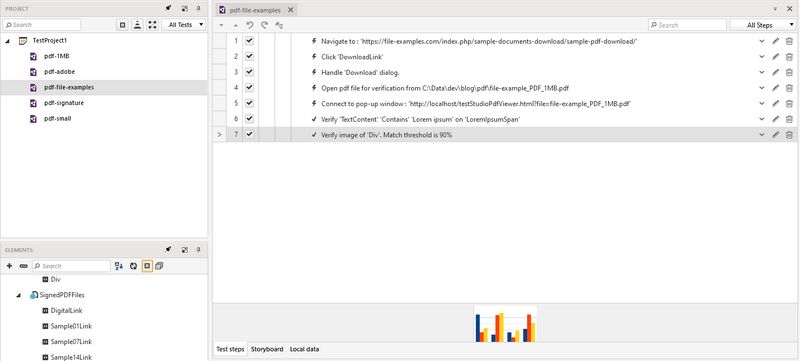Click the undo icon in test toolbar
This screenshot has height=361, width=800.
[x=249, y=25]
